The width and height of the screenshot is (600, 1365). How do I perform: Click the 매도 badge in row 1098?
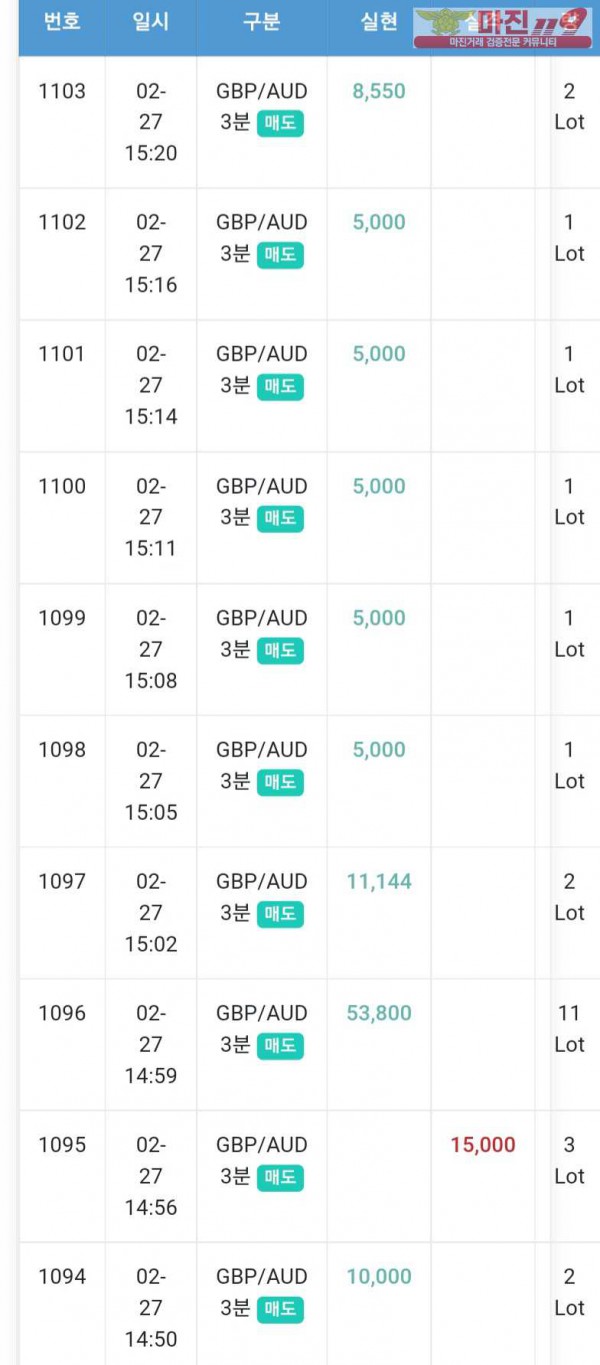tap(280, 781)
